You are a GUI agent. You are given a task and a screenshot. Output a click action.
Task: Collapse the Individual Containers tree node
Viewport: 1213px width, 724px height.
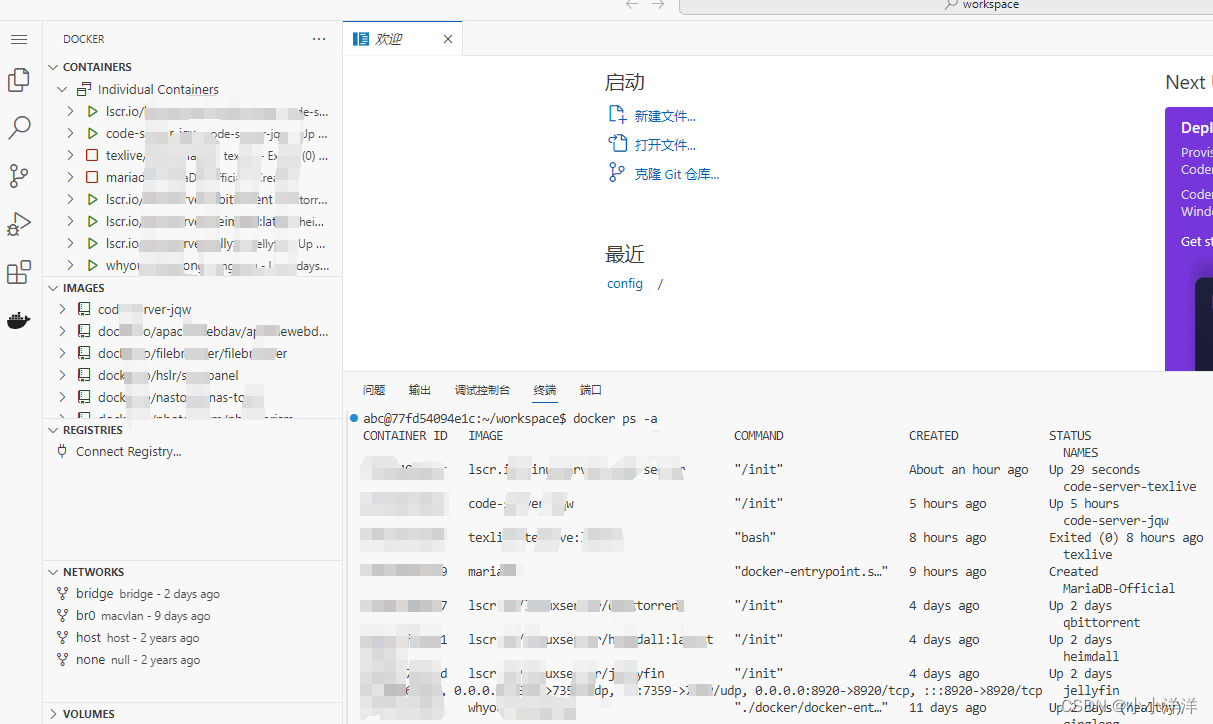coord(62,88)
